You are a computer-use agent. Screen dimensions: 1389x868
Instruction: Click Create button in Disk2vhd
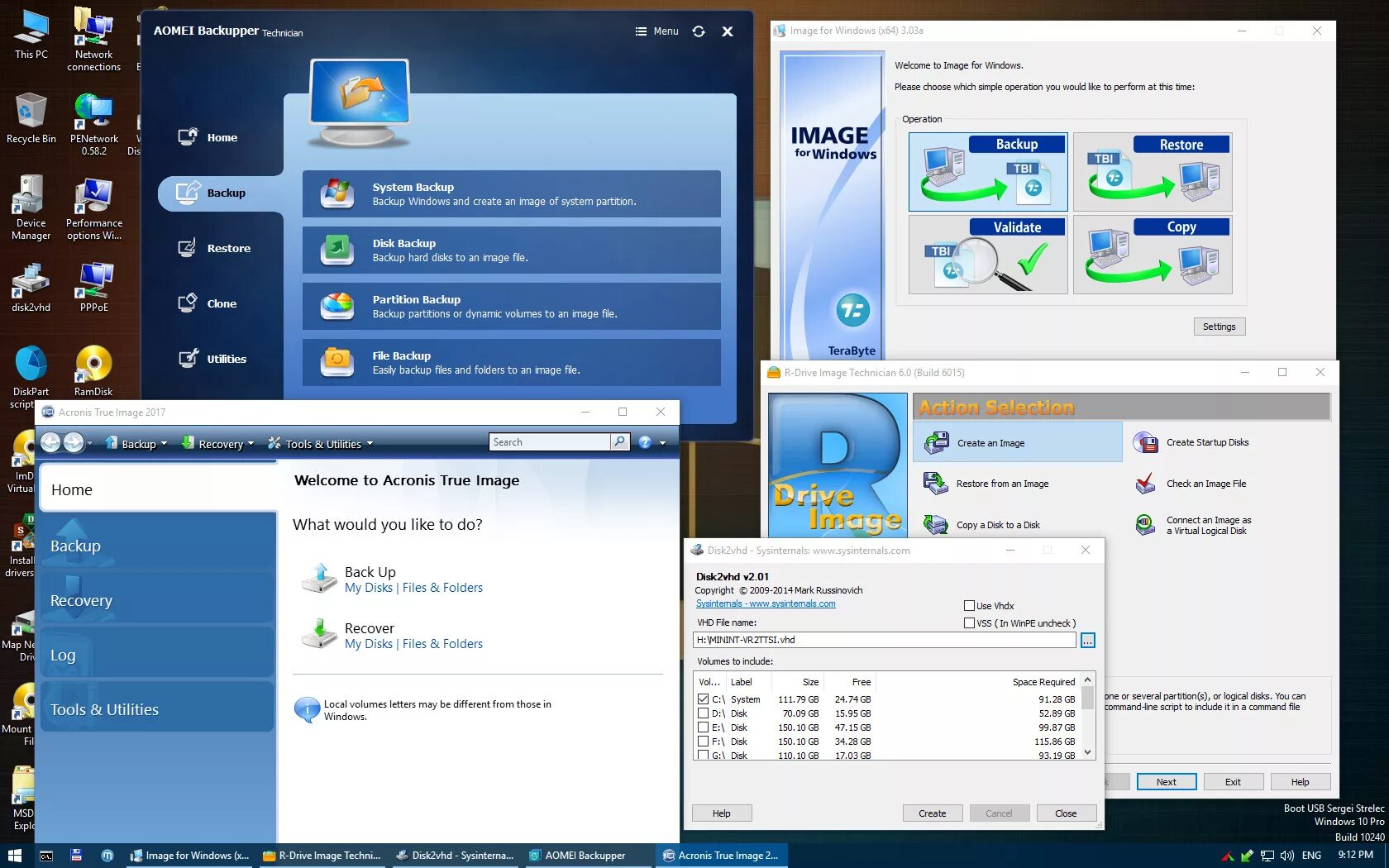click(x=933, y=813)
